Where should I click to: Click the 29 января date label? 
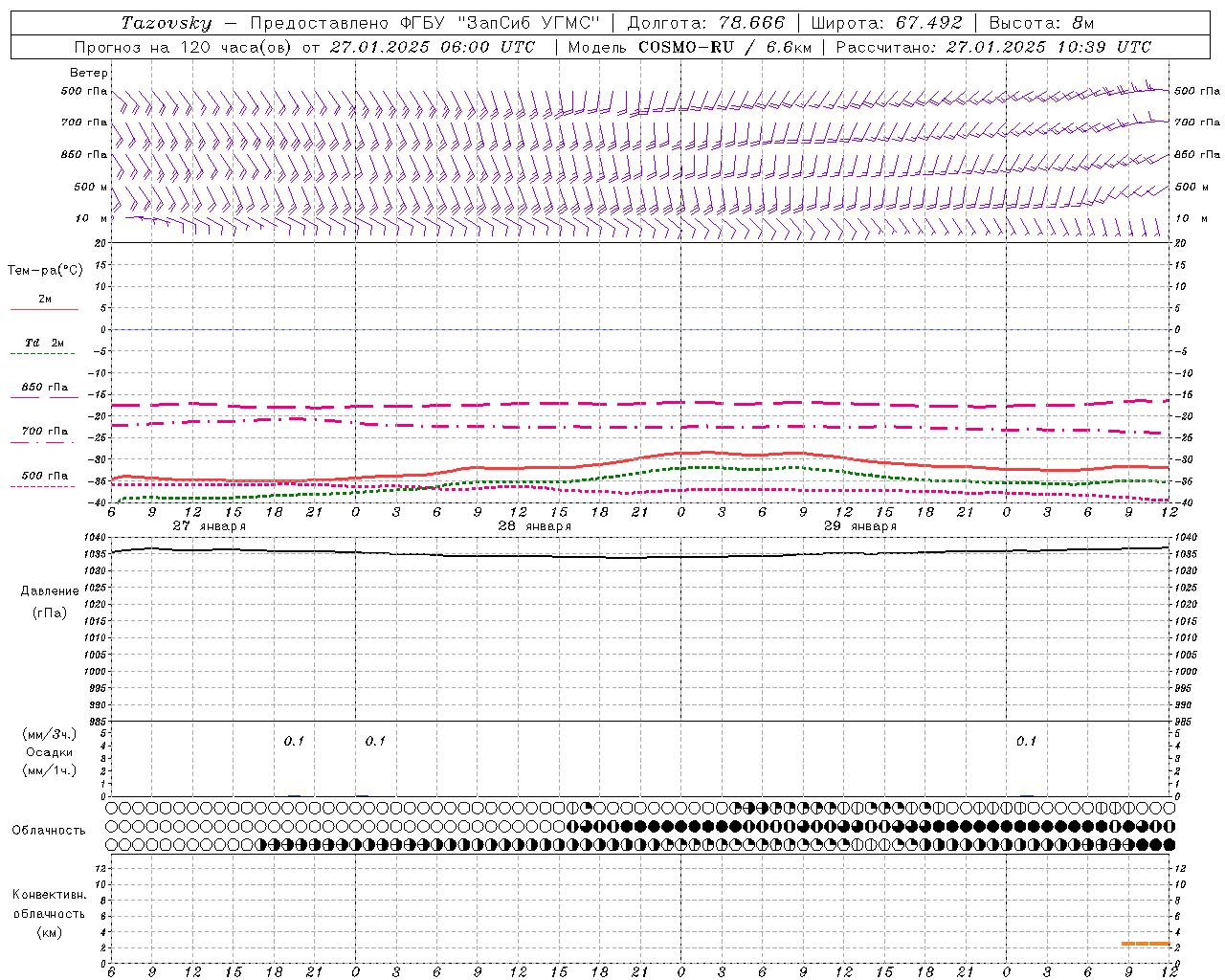859,526
